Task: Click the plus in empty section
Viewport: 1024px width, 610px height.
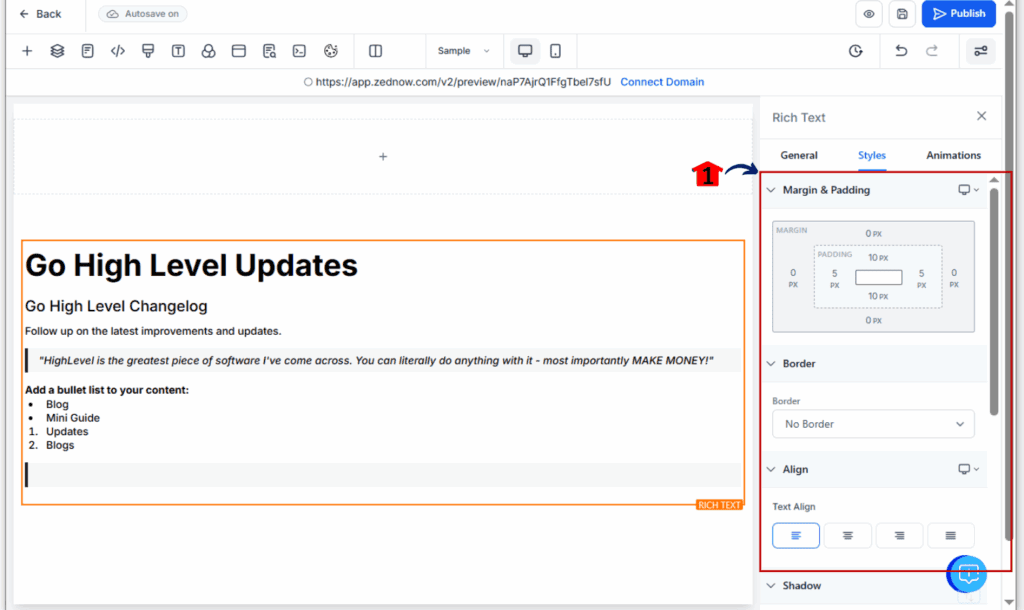Action: [383, 157]
